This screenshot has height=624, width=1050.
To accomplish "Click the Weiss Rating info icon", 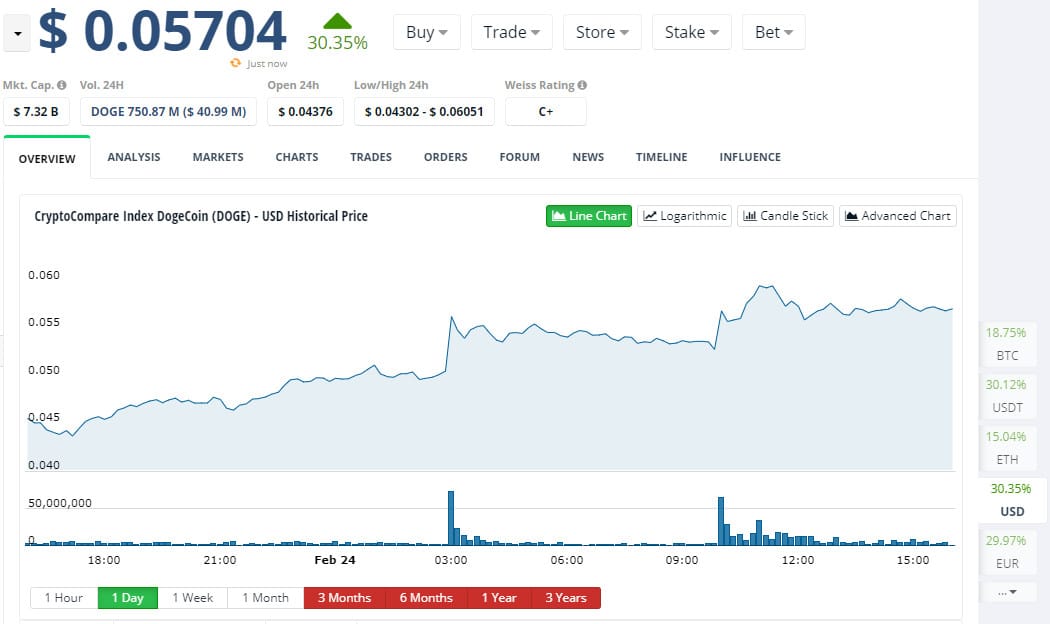I will [583, 85].
